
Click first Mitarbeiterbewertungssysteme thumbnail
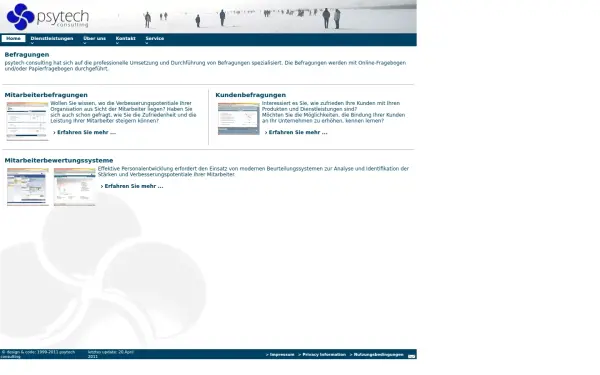[x=28, y=187]
